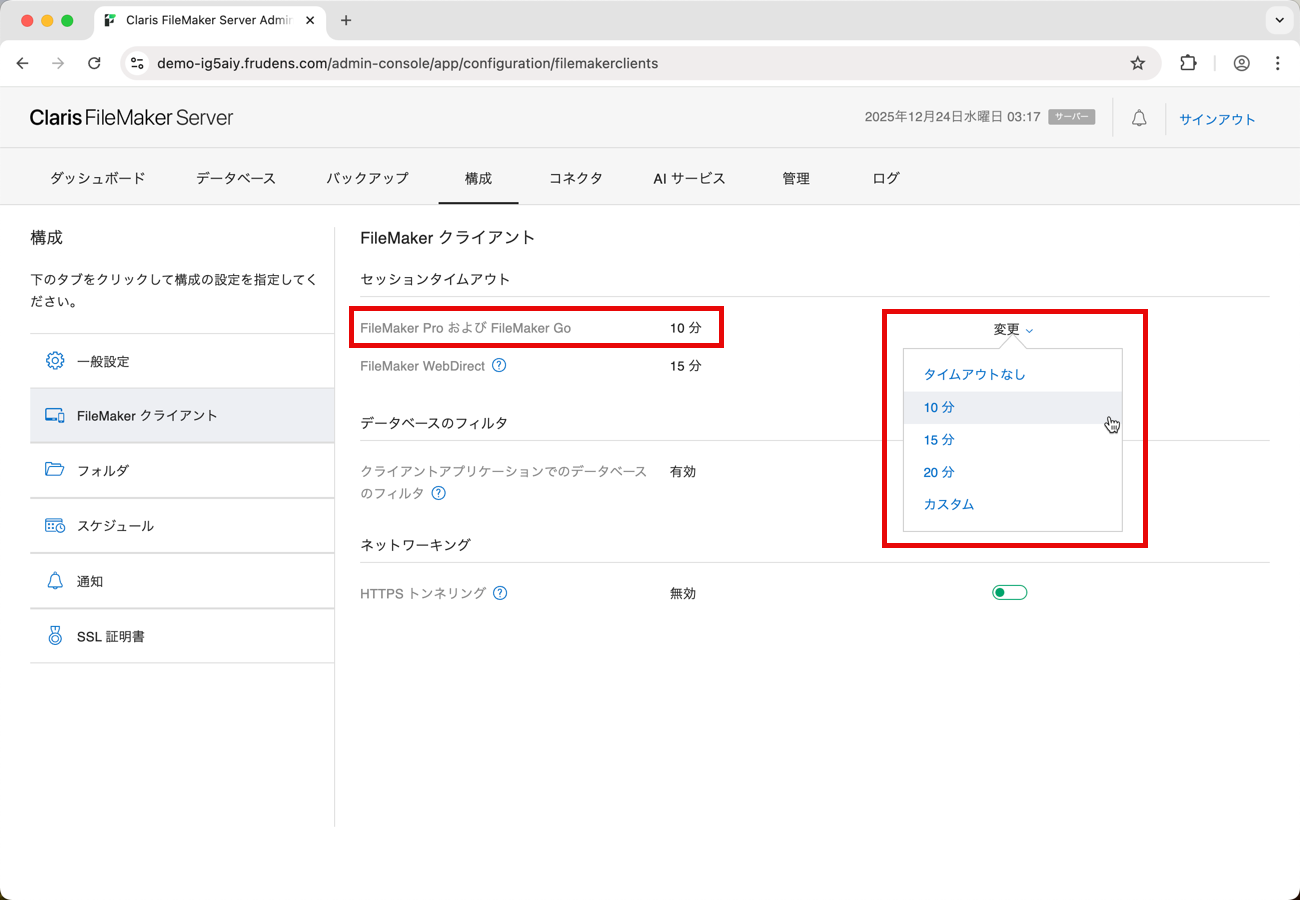Open 通知 settings in the sidebar
This screenshot has height=900, width=1300.
pyautogui.click(x=182, y=581)
